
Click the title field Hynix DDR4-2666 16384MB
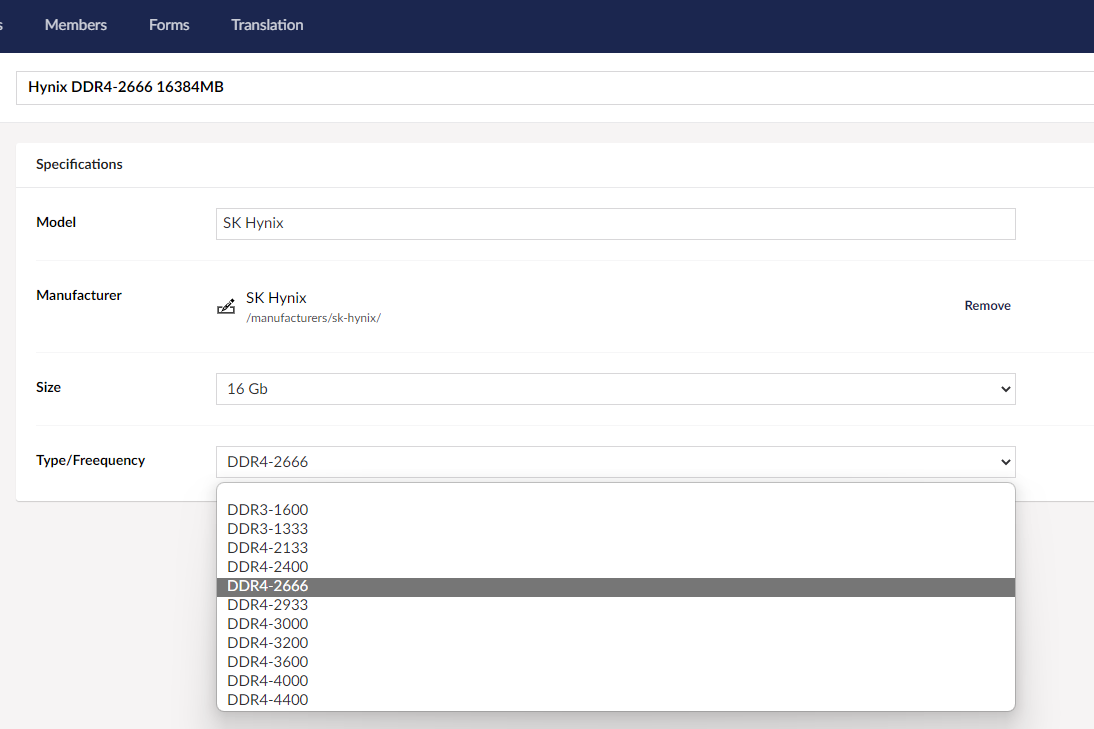point(555,87)
